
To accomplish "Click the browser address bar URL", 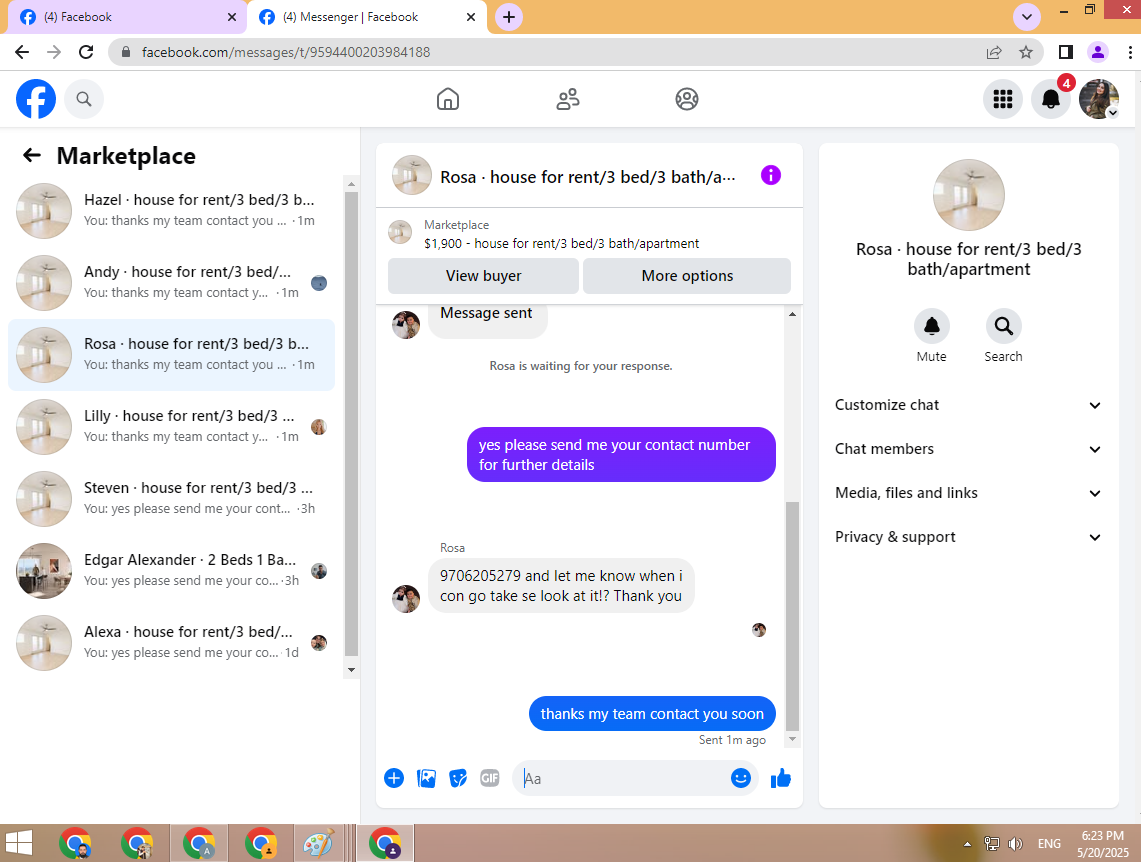I will [286, 52].
